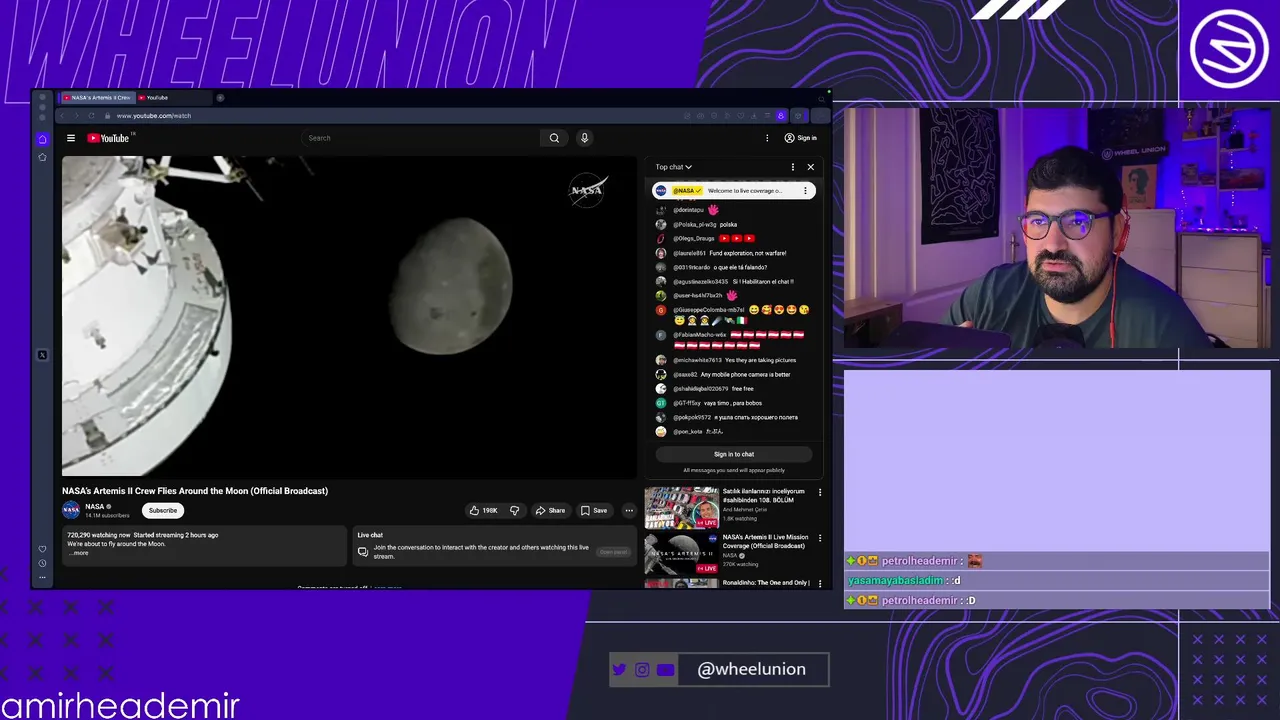This screenshot has height=720, width=1280.
Task: Click the Open panel live chat button
Action: 613,552
